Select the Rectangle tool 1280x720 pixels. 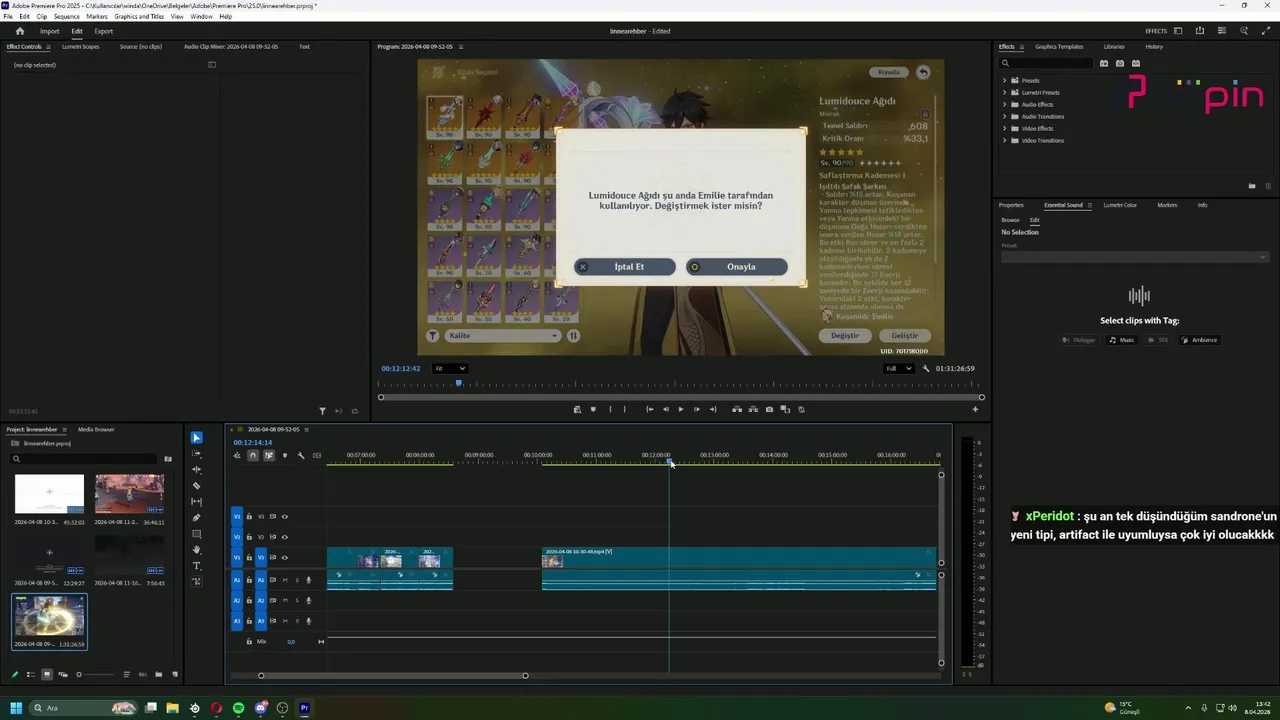click(x=196, y=534)
